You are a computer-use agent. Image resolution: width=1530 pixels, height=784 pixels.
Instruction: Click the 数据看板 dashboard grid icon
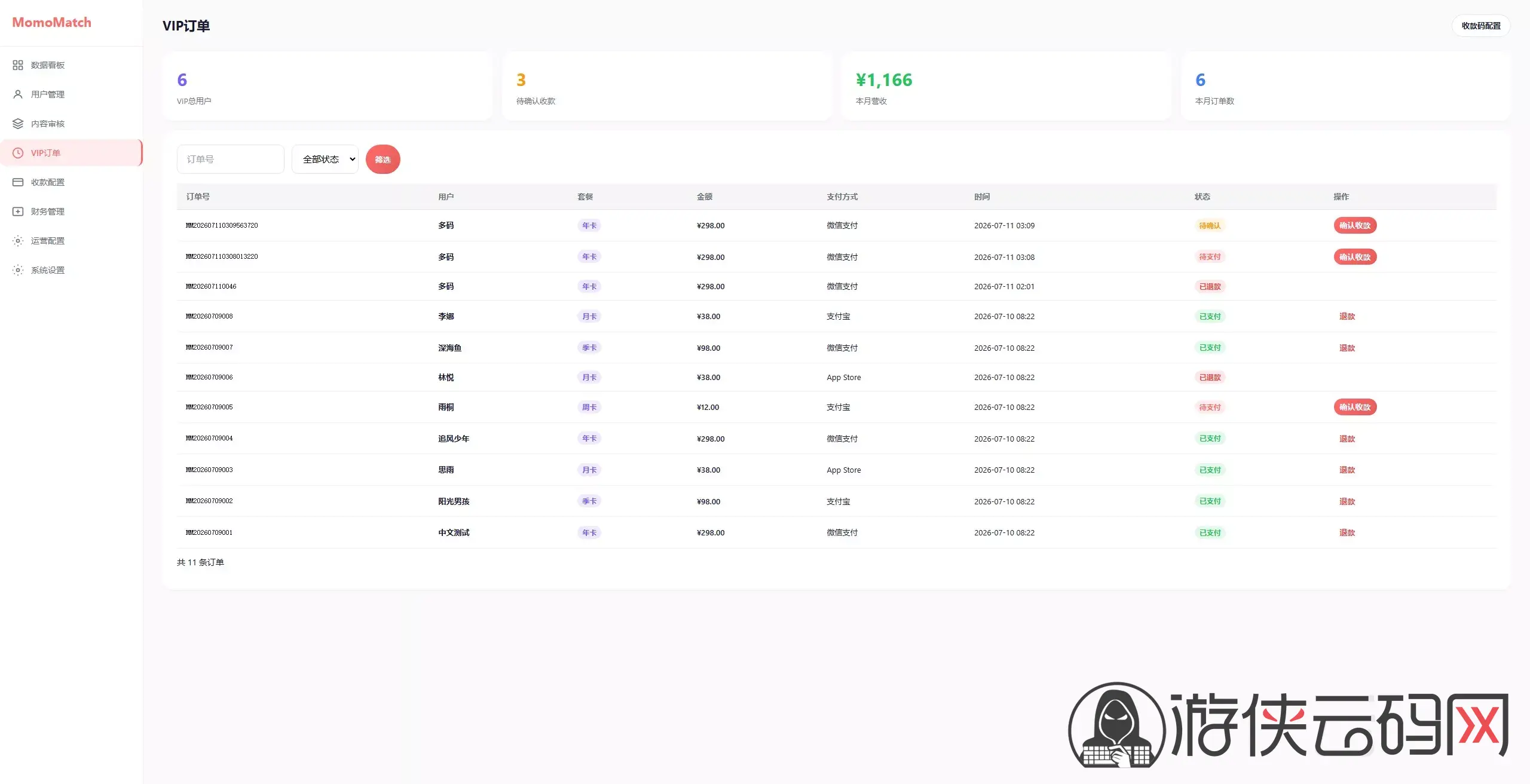[x=18, y=65]
